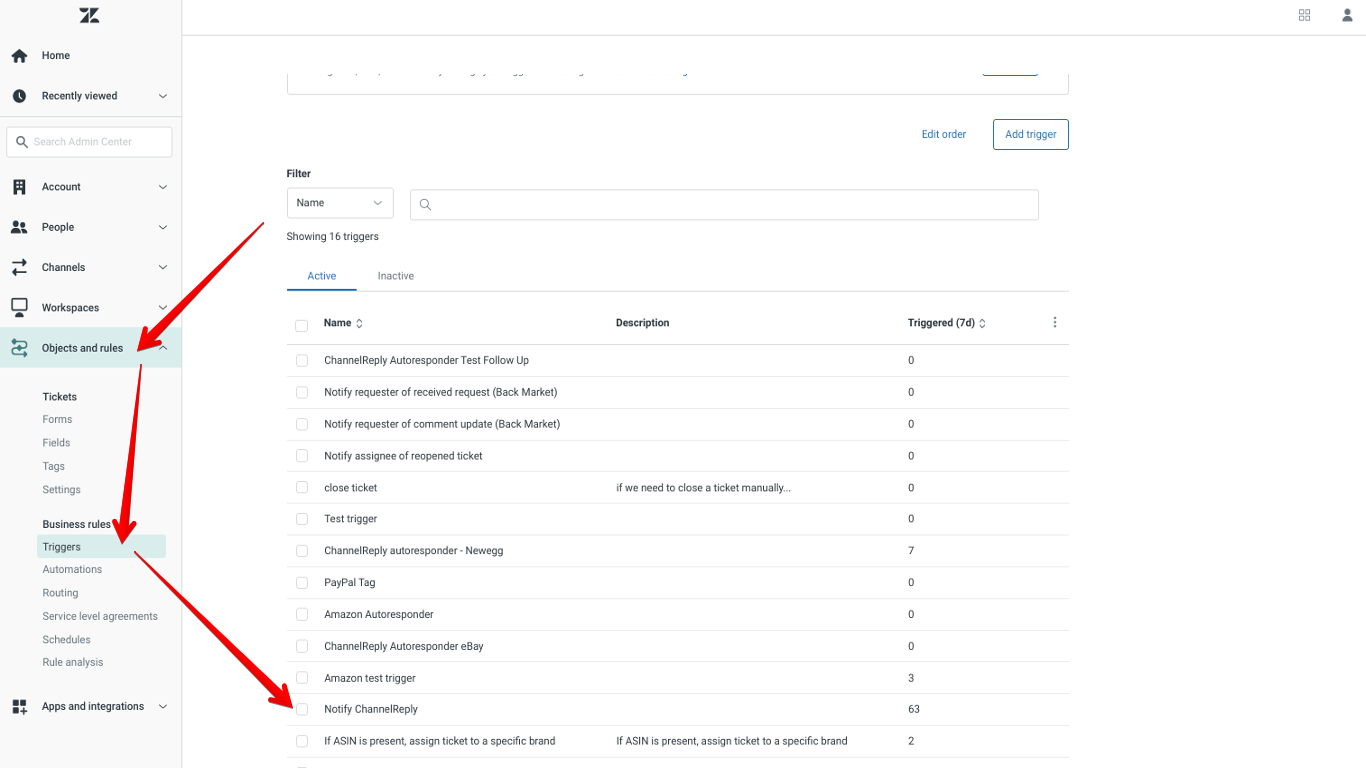Click inside the Search Admin Center field
The width and height of the screenshot is (1366, 768).
click(x=88, y=141)
